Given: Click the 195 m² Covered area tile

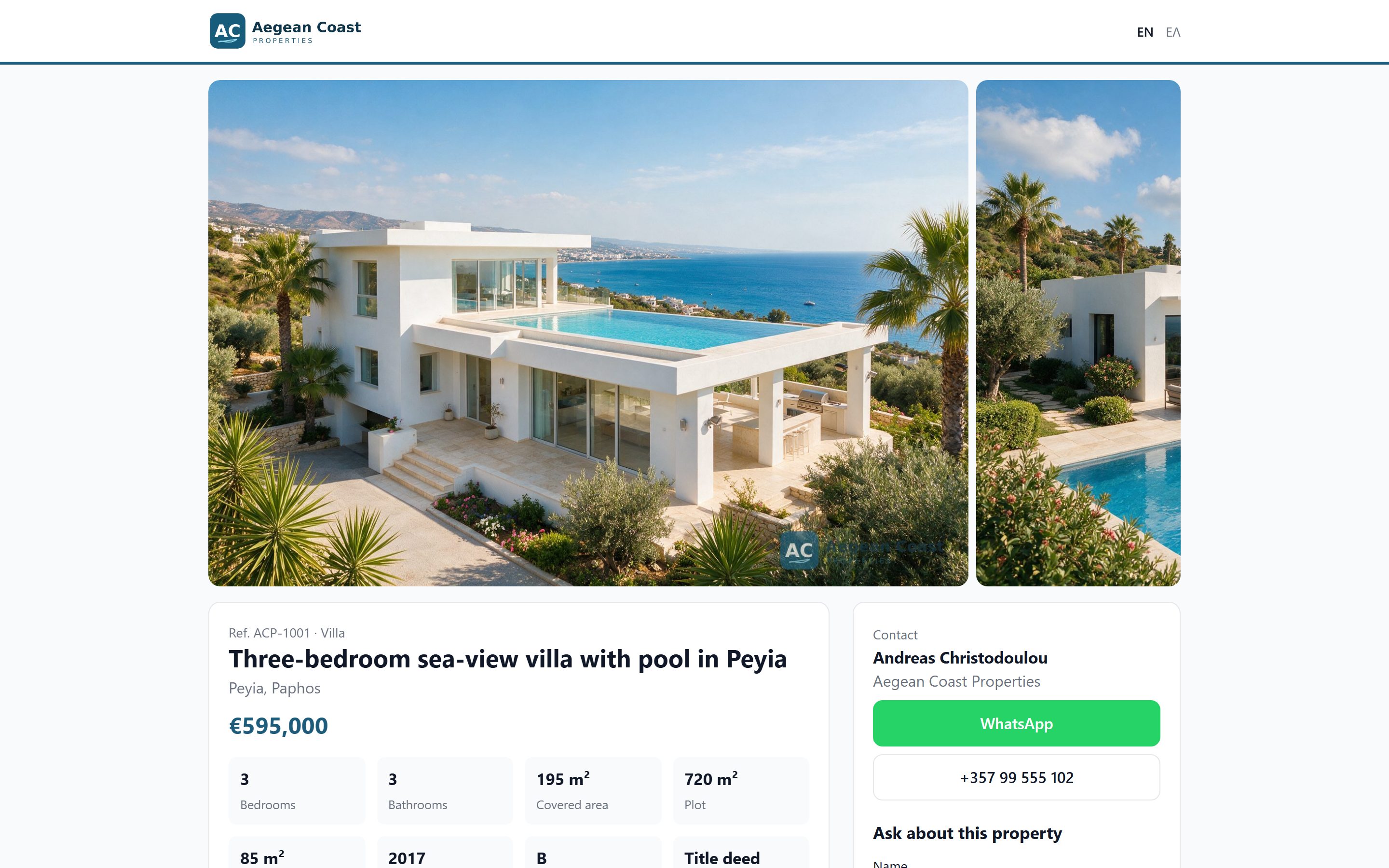Looking at the screenshot, I should point(593,790).
